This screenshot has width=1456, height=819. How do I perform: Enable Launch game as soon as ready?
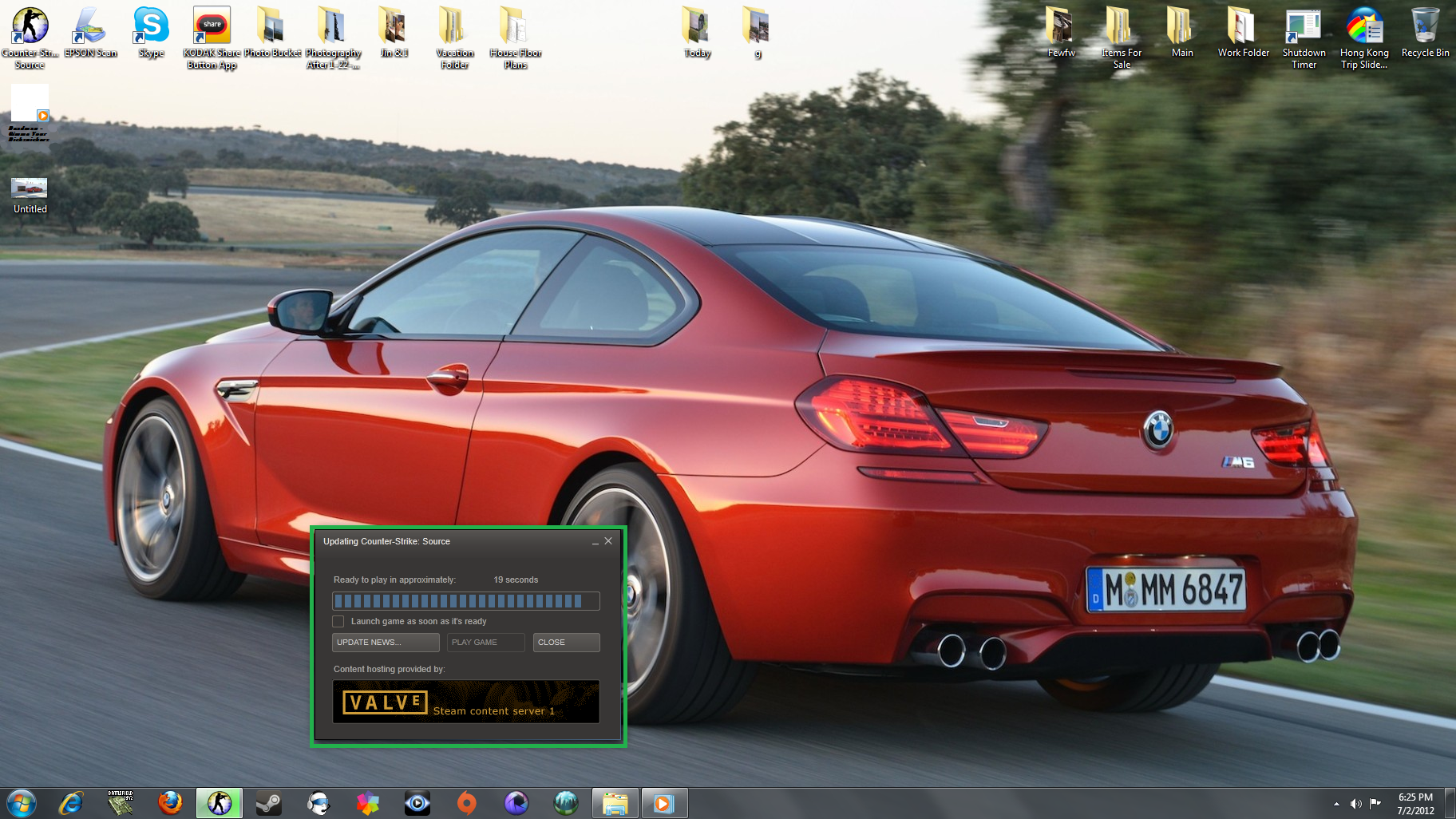[x=338, y=621]
